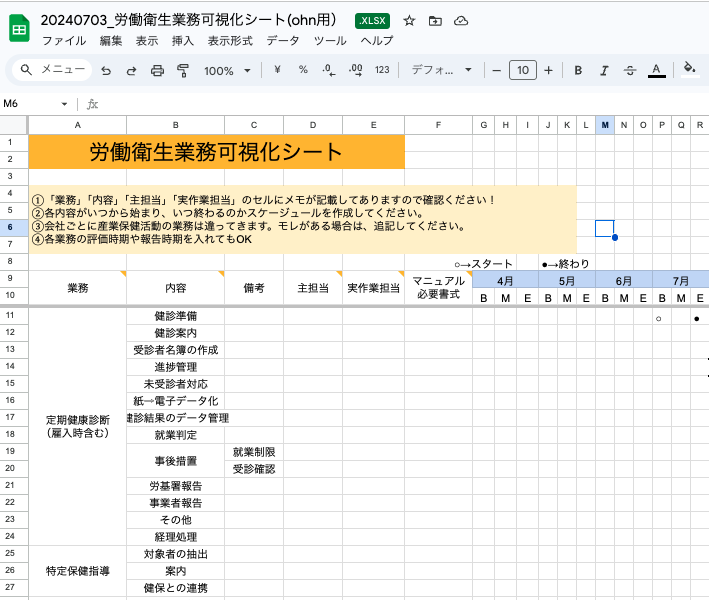Click the redo arrow
The image size is (709, 600).
132,71
